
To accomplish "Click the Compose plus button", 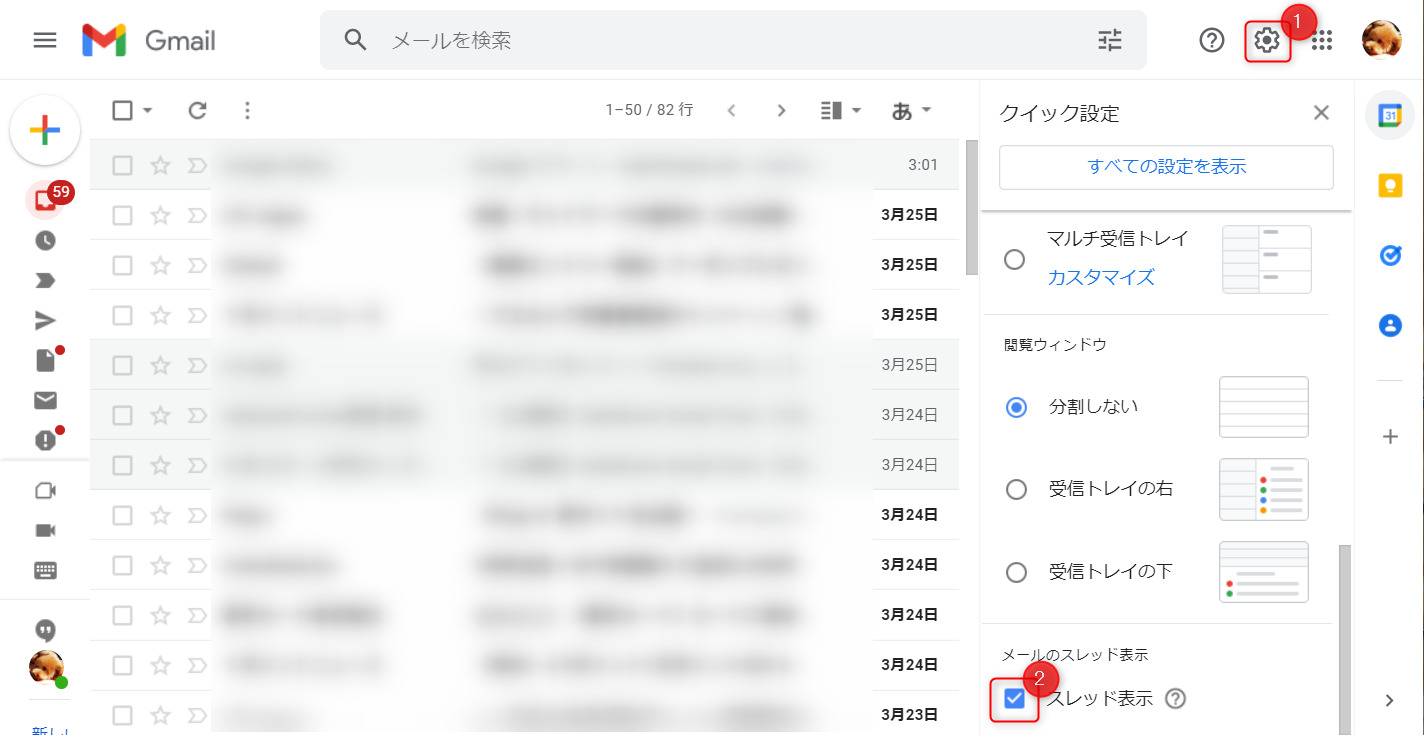I will pyautogui.click(x=45, y=130).
